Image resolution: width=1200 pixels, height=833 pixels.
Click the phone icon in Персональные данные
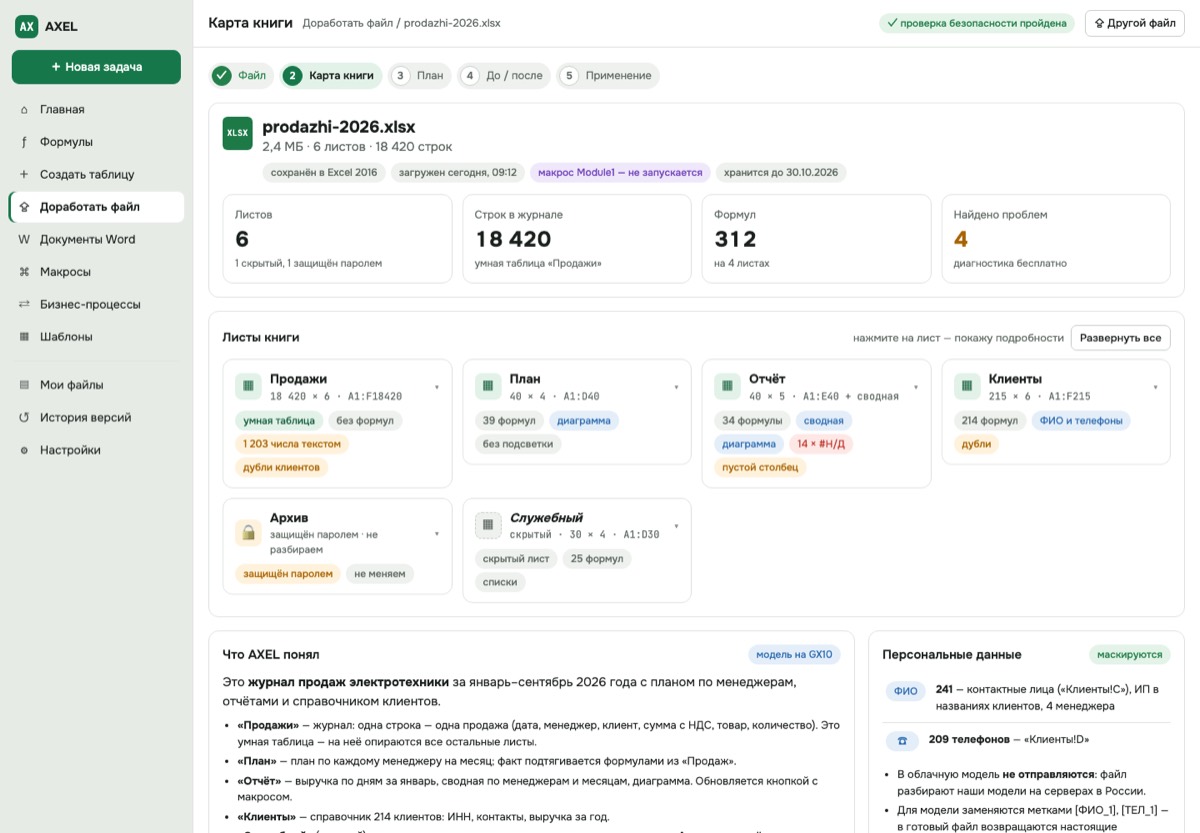point(903,741)
